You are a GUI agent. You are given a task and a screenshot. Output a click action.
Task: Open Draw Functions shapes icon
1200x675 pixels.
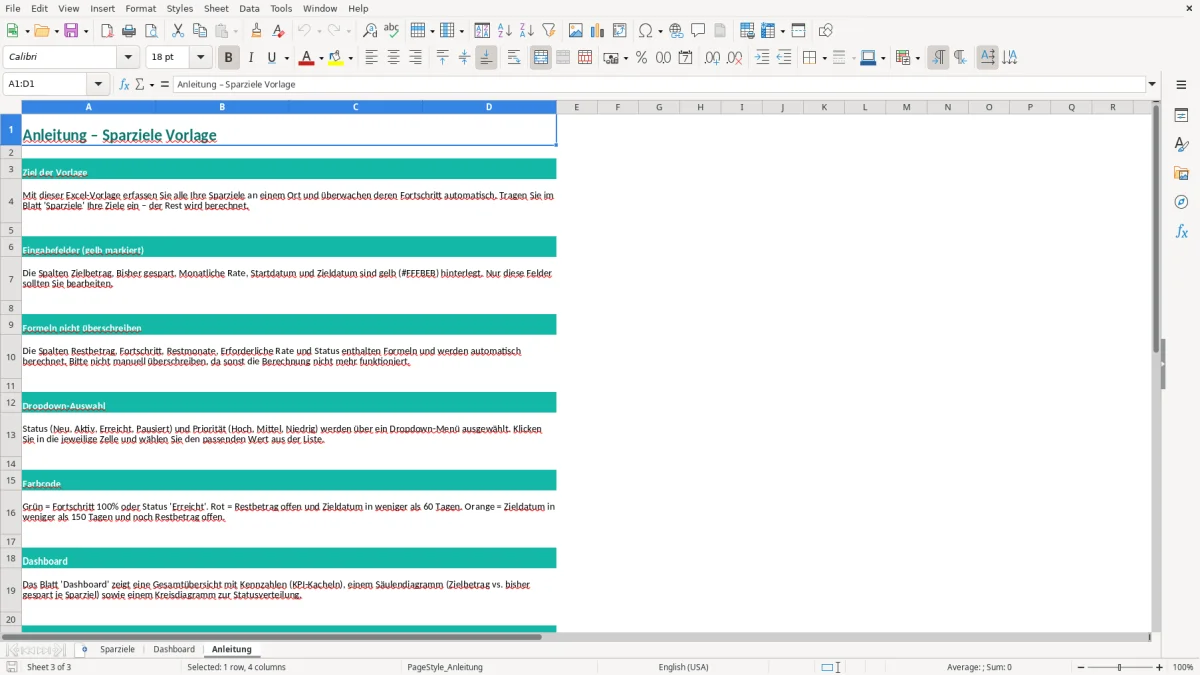pos(826,31)
